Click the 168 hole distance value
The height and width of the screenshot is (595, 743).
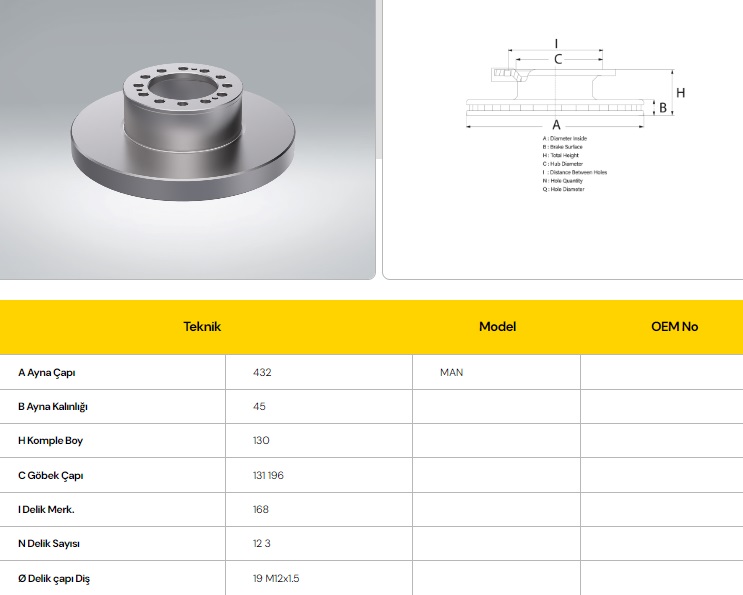[x=261, y=509]
